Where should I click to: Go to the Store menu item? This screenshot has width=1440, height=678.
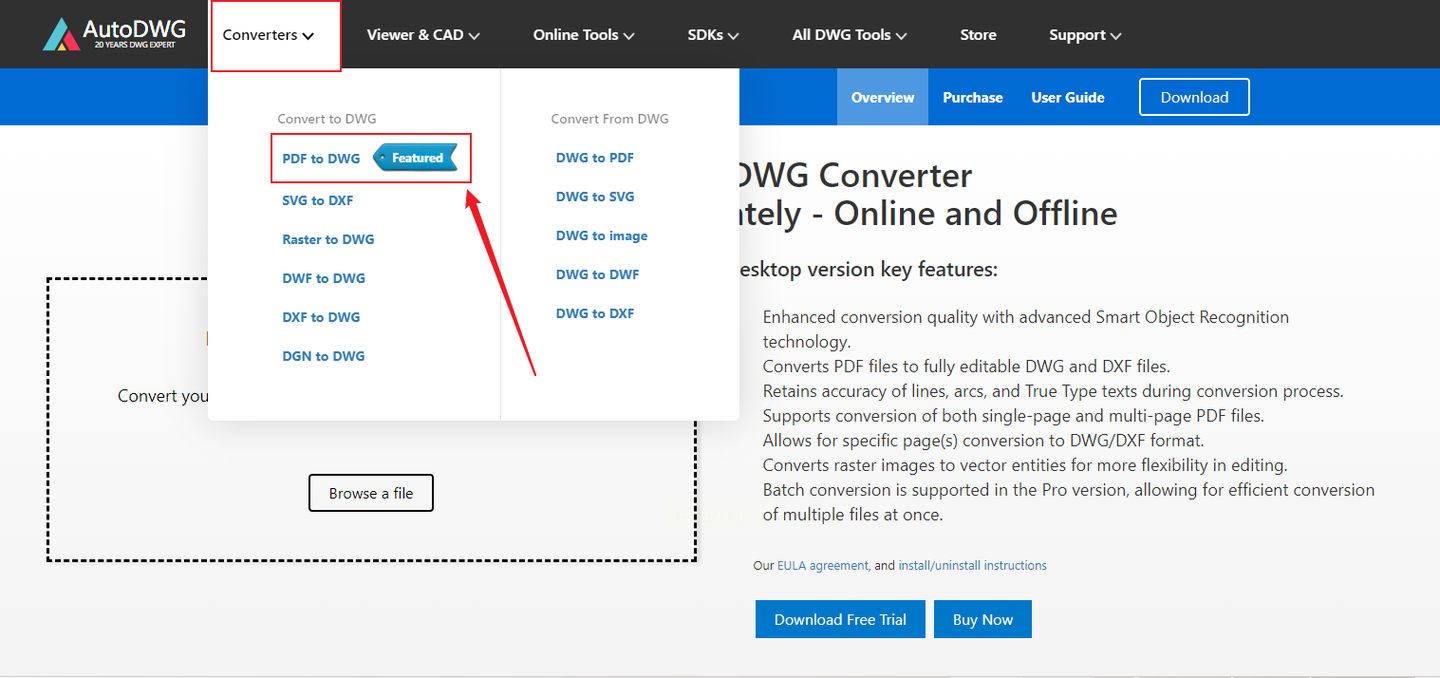pyautogui.click(x=978, y=35)
